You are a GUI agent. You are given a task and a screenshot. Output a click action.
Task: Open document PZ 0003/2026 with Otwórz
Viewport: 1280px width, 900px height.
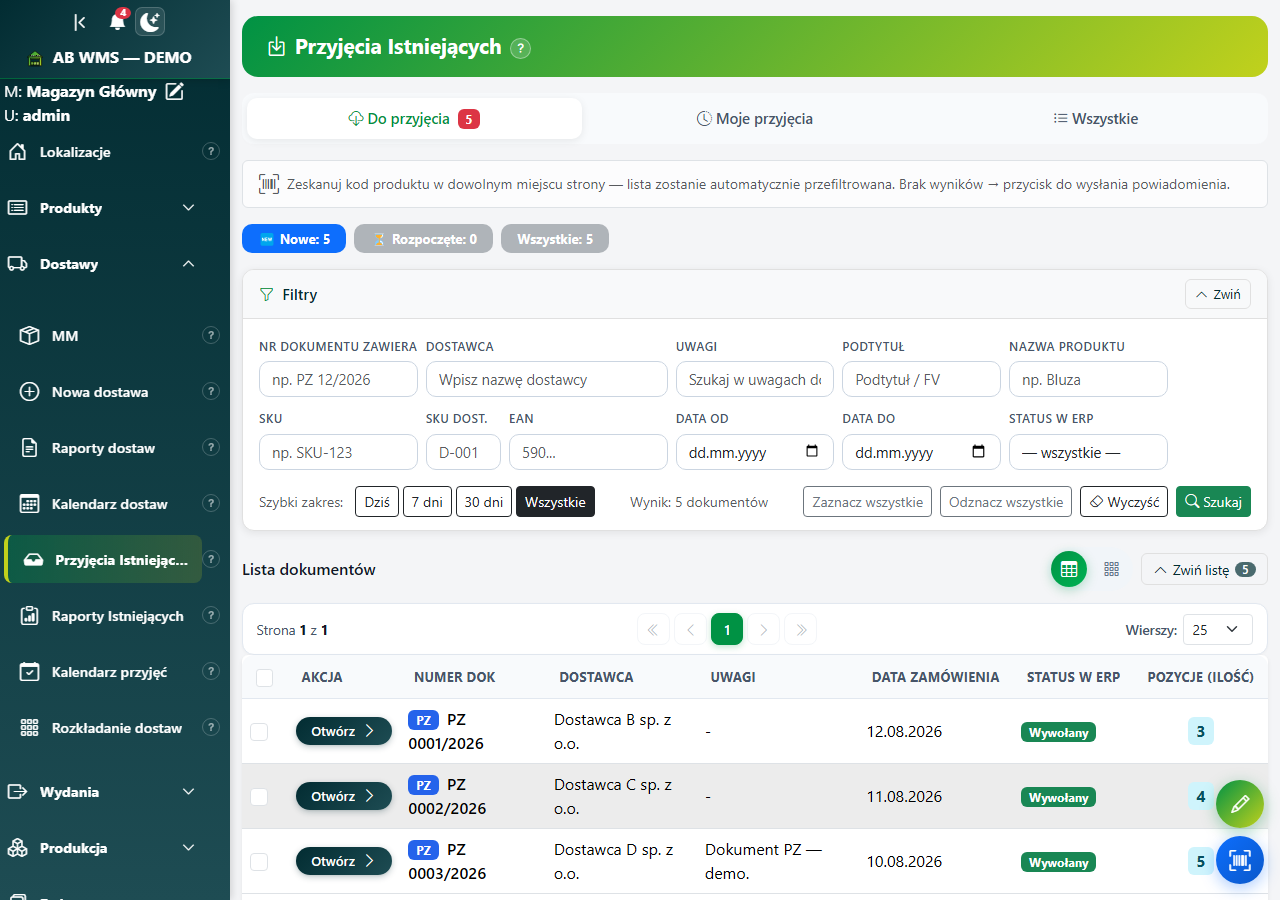pyautogui.click(x=344, y=861)
